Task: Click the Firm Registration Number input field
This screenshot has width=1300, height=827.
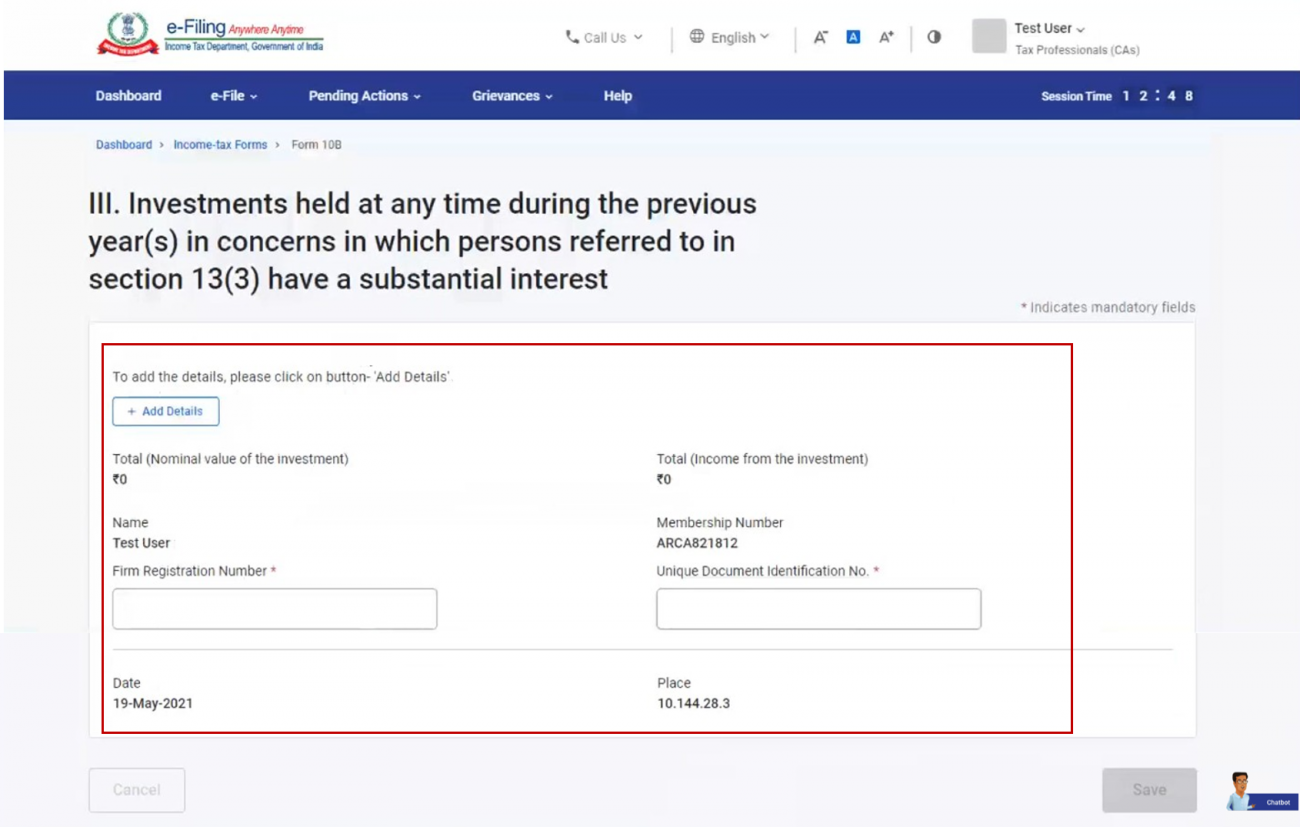Action: (274, 608)
